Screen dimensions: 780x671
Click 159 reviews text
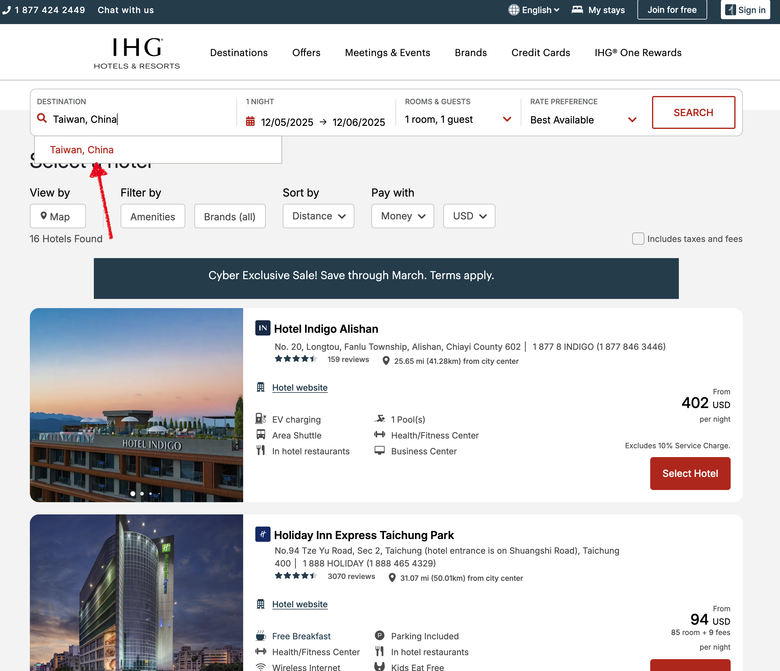pyautogui.click(x=348, y=360)
